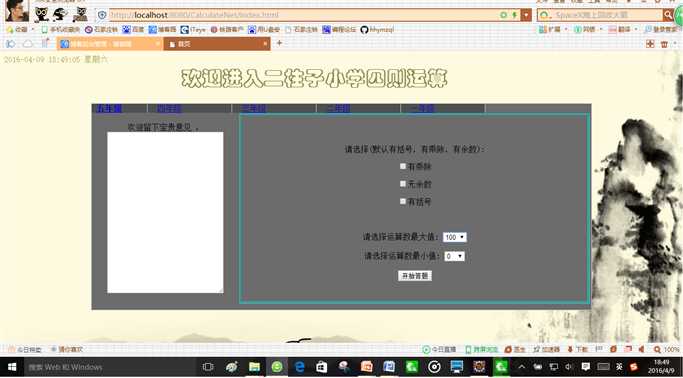The image size is (683, 378).
Task: Open the 网银 dropdown in toolbar
Action: [588, 30]
